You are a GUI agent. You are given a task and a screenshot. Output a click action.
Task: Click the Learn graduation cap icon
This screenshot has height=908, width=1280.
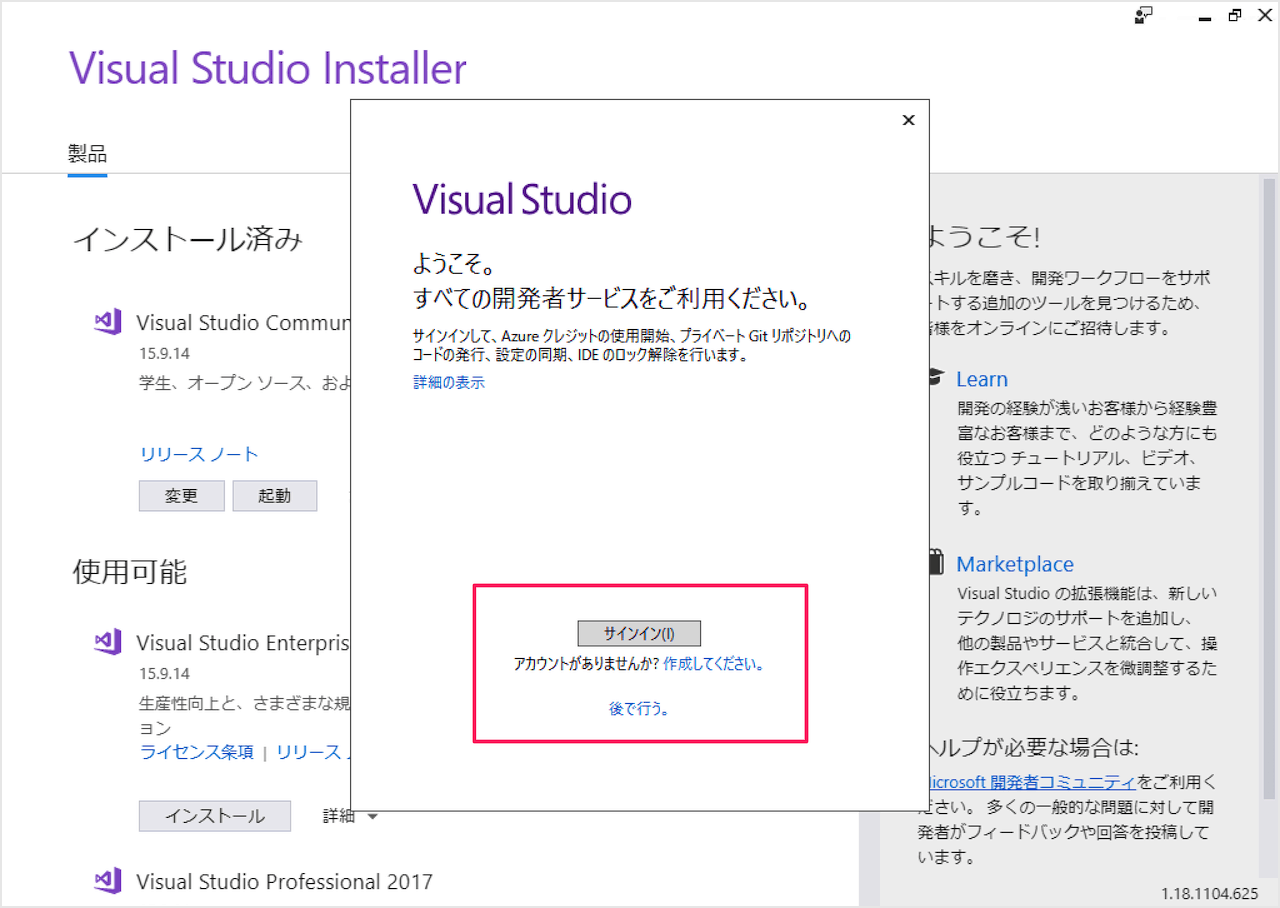tap(935, 378)
